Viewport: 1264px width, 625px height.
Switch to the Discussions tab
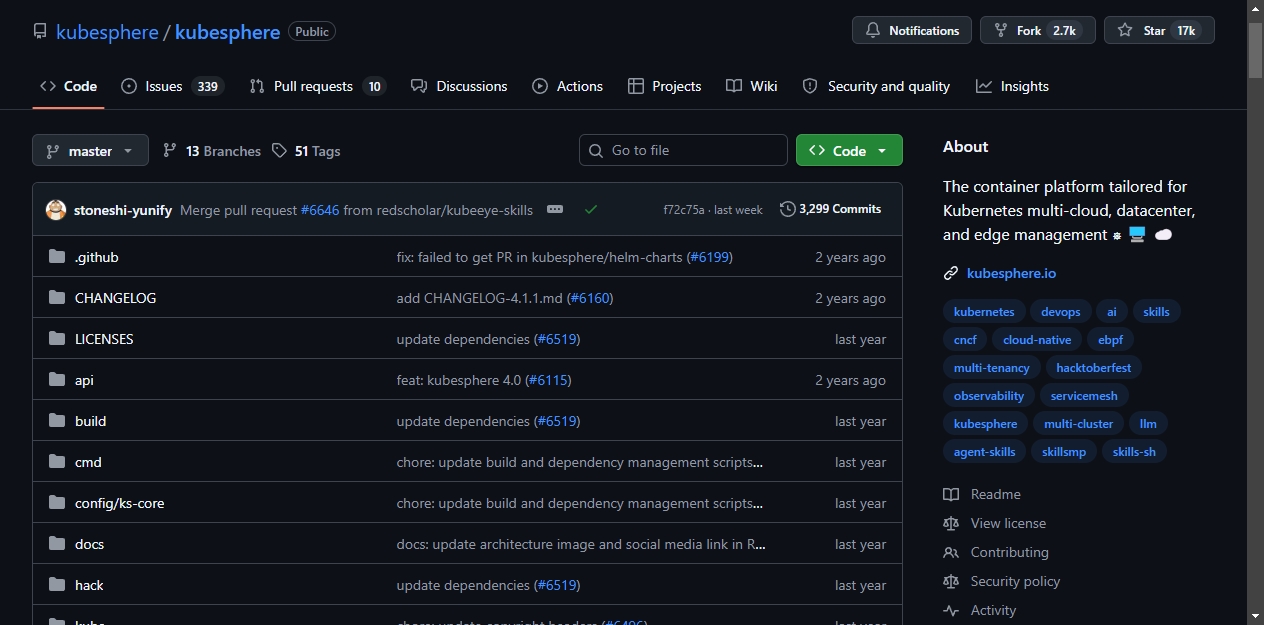pos(459,86)
